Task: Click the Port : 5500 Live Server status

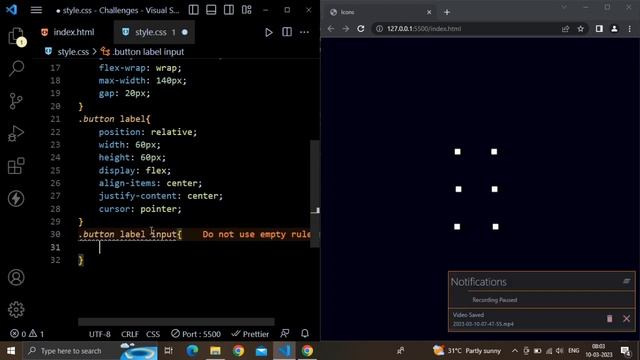Action: 196,334
